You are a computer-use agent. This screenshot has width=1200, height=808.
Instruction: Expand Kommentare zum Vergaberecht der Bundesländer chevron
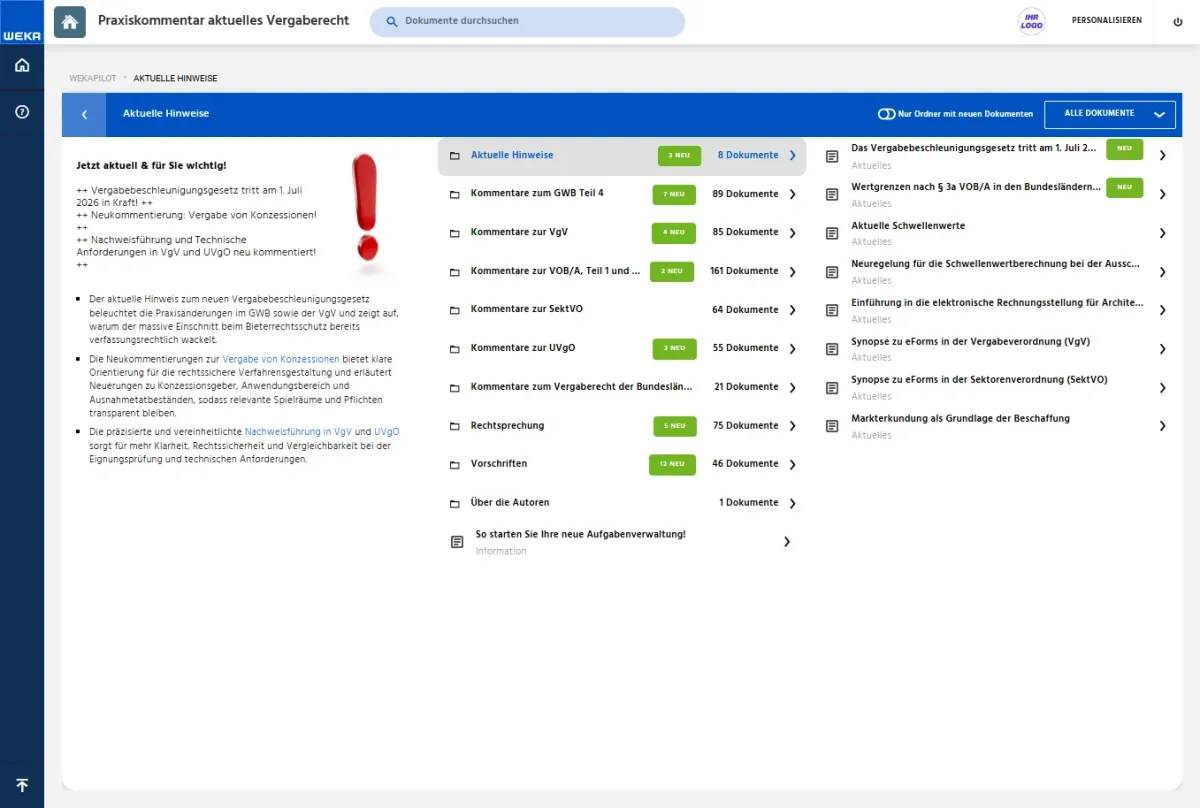coord(792,387)
